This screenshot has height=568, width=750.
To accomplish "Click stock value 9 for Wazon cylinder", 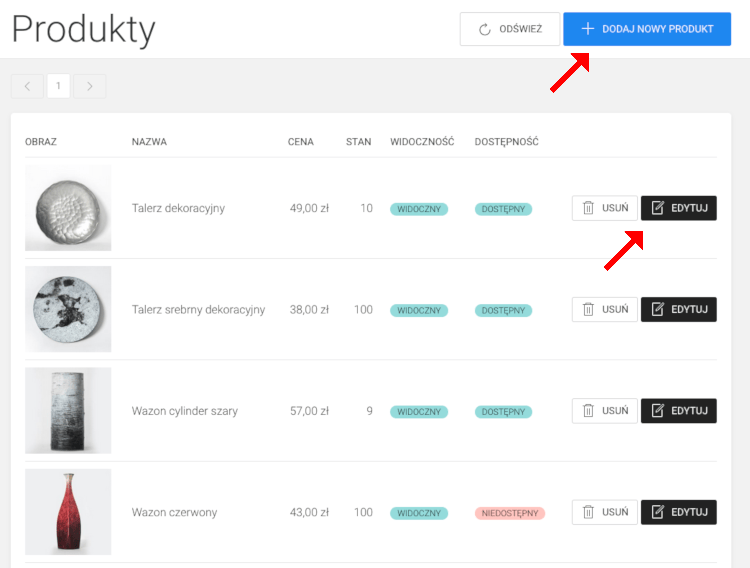I will (369, 412).
